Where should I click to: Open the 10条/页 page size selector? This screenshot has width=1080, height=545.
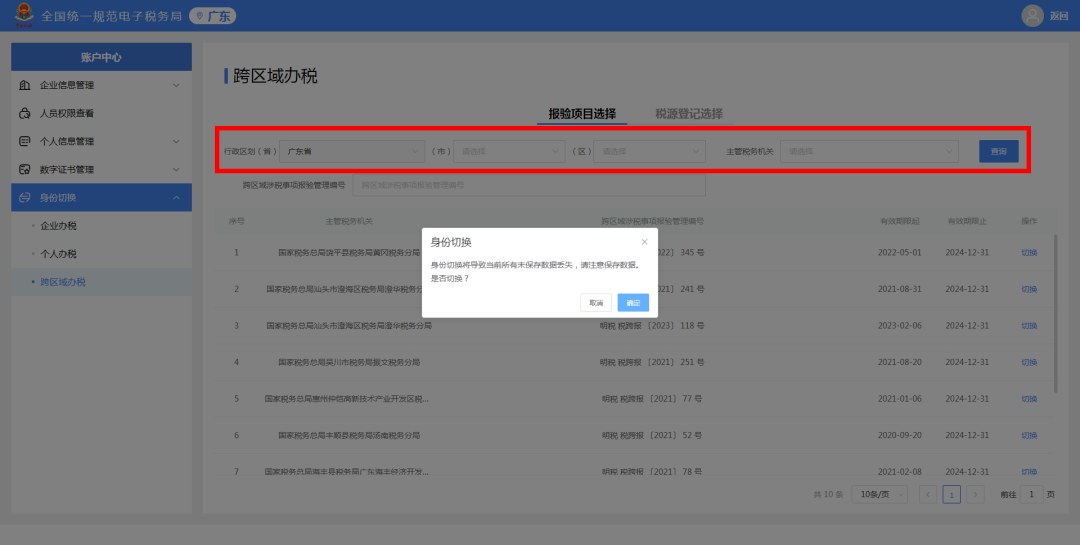(880, 494)
